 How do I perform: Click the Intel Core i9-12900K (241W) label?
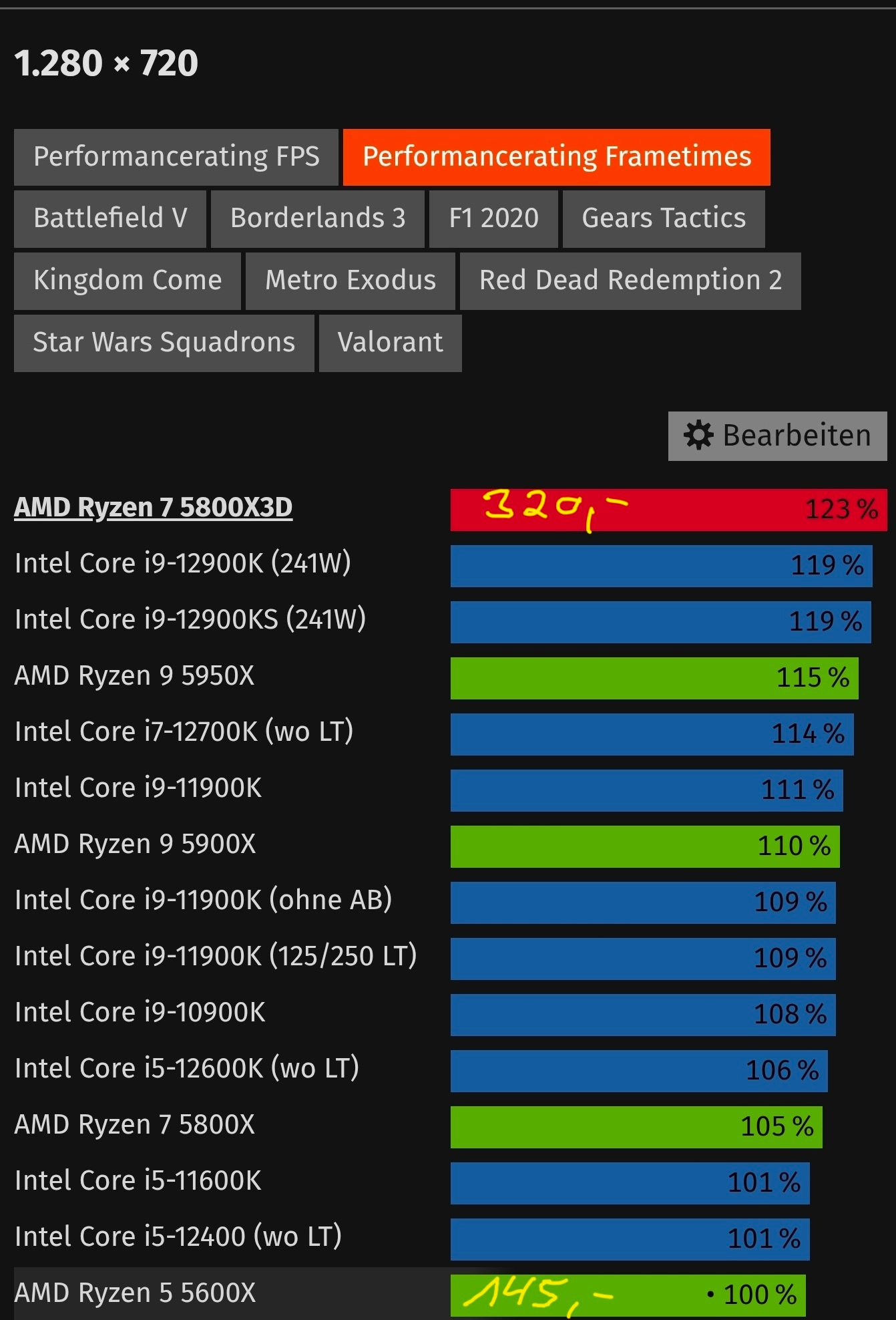pos(182,563)
